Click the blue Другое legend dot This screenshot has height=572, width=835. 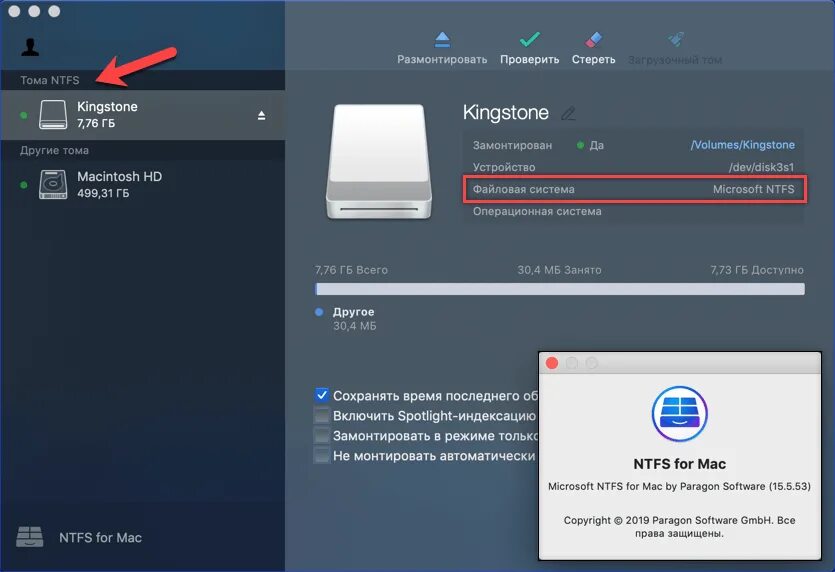point(319,312)
